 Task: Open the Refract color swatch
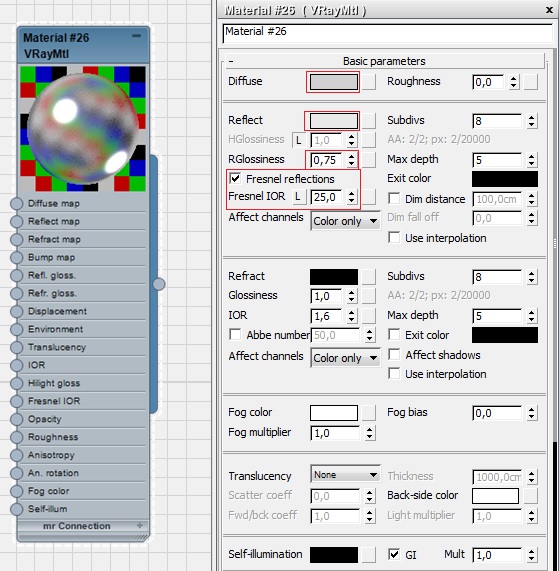[x=334, y=277]
